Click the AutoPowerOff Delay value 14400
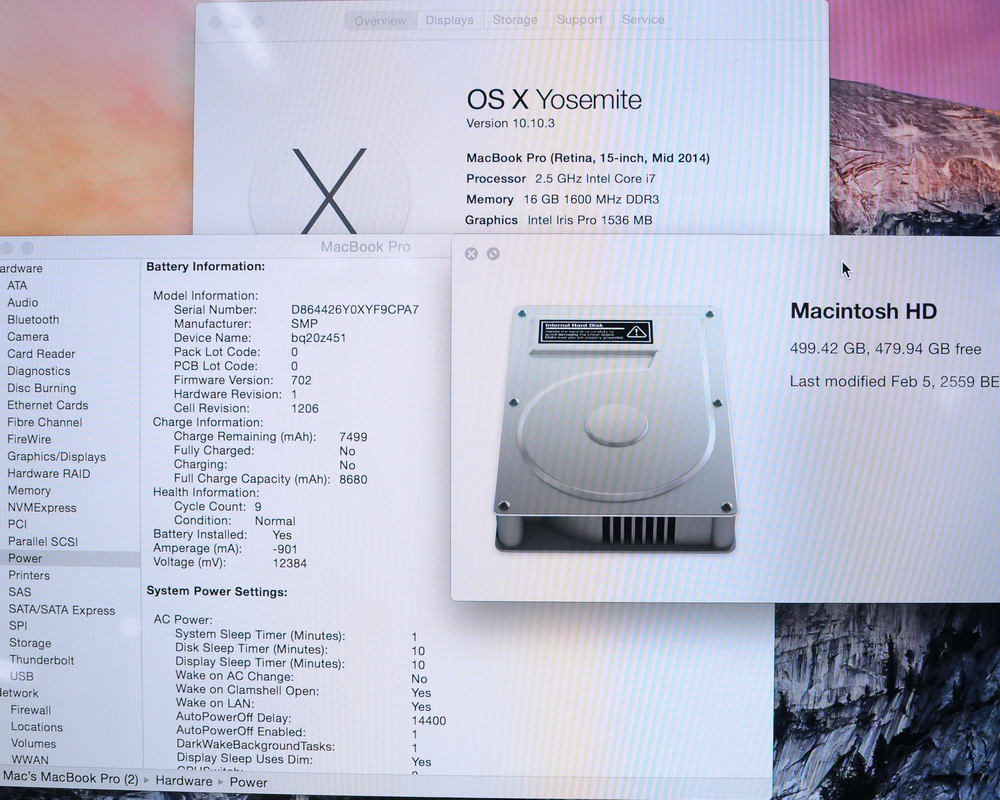Image resolution: width=1000 pixels, height=800 pixels. click(x=429, y=721)
